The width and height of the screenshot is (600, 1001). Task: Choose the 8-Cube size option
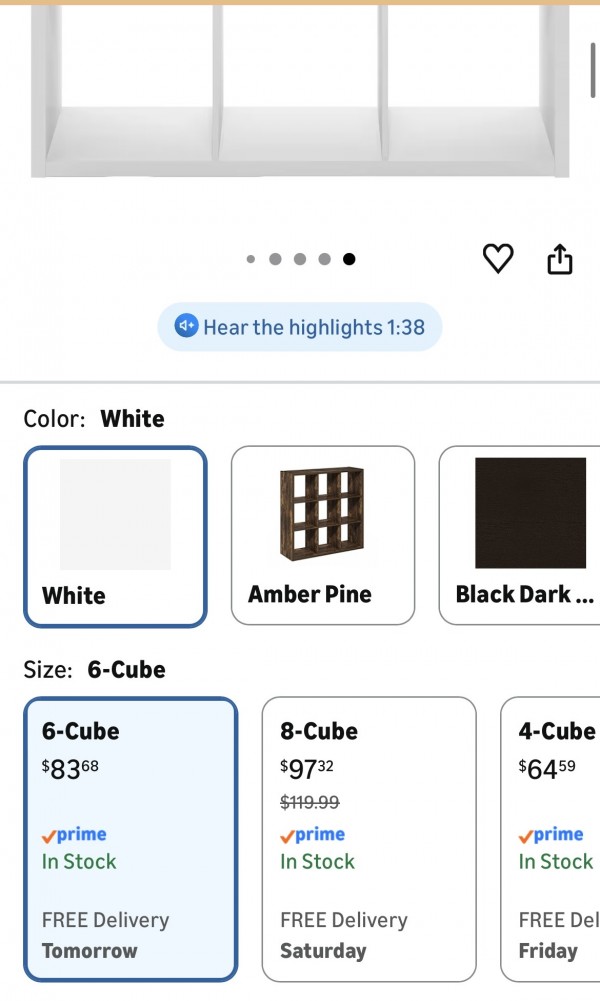click(x=368, y=839)
